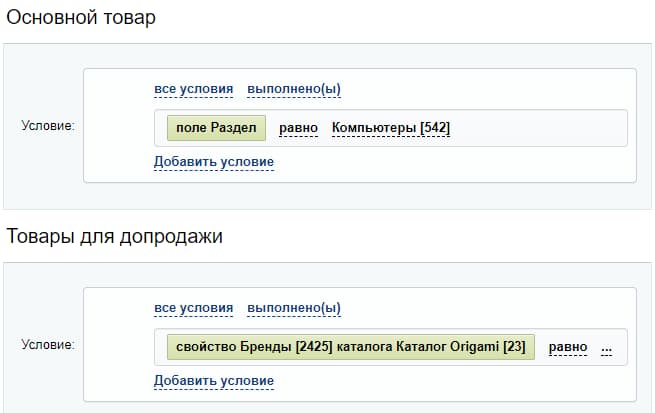Toggle 'выполнено(ы)' in Товары для допродажи

294,308
